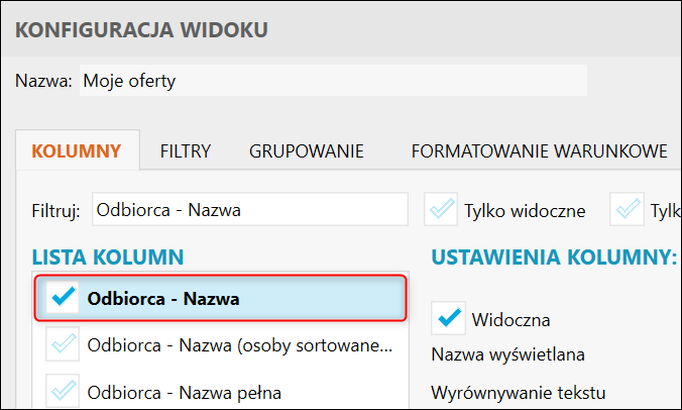Go to the KOLUMNY tab

tap(77, 152)
